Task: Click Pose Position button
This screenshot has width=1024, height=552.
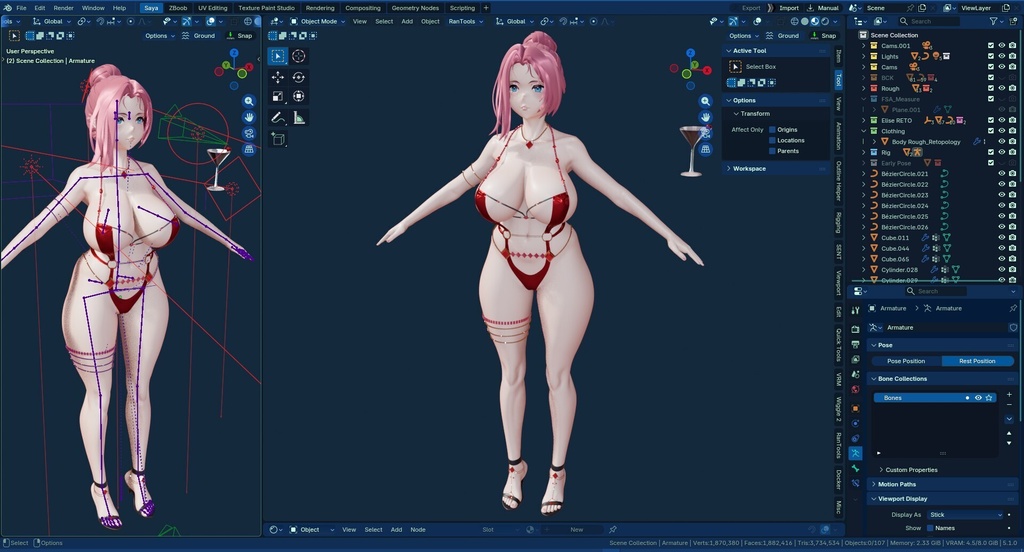Action: [905, 361]
